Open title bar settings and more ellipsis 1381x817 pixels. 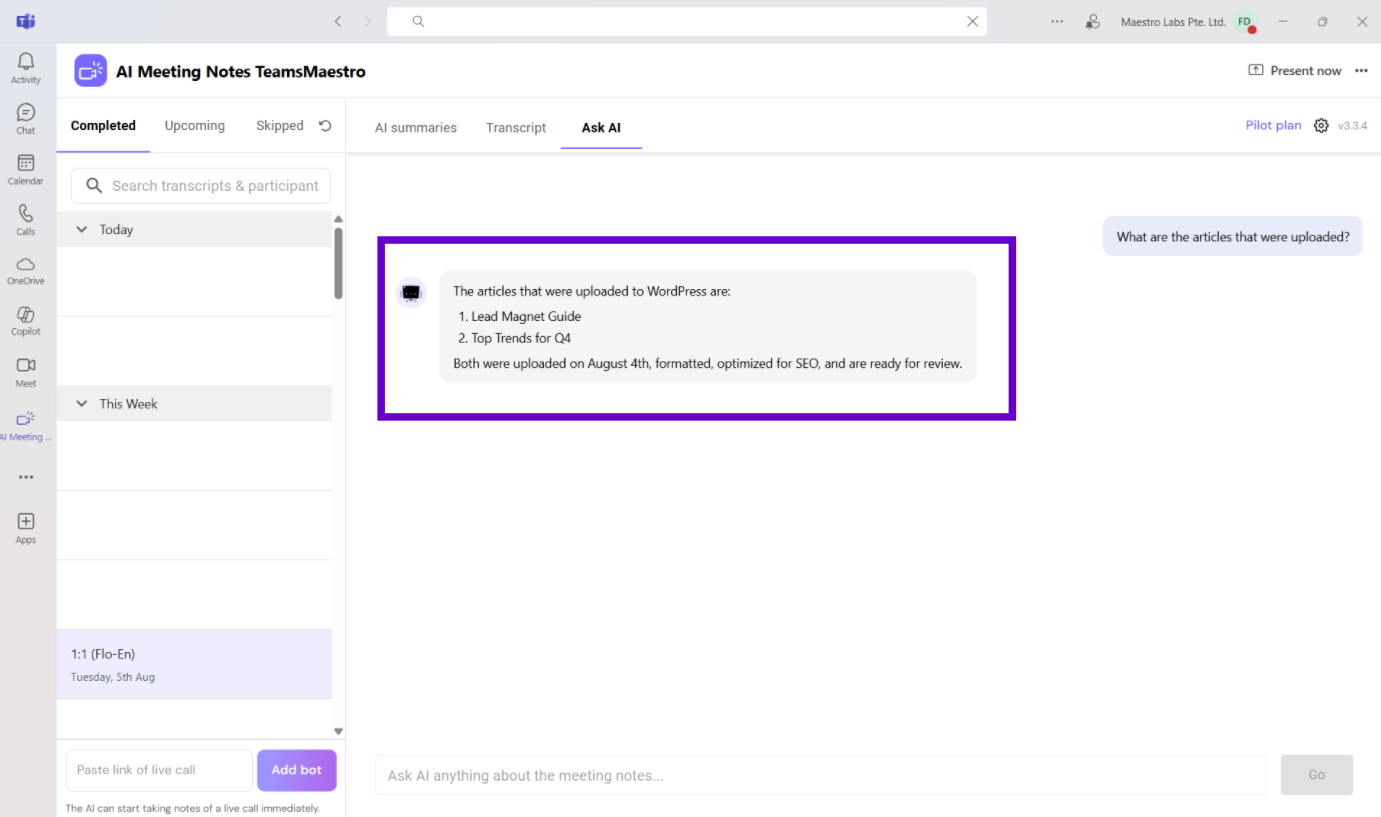coord(1057,21)
